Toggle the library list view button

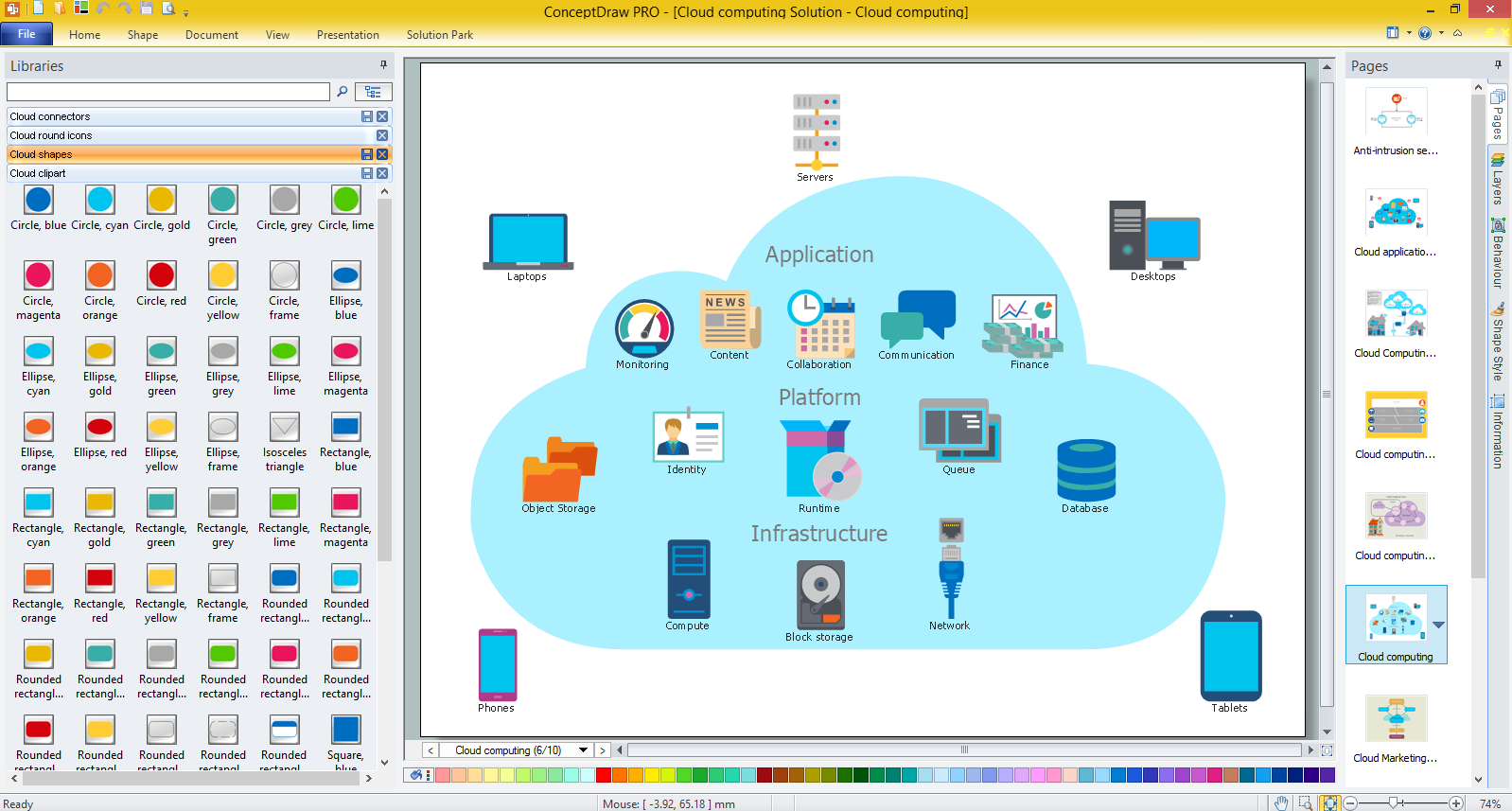click(373, 92)
